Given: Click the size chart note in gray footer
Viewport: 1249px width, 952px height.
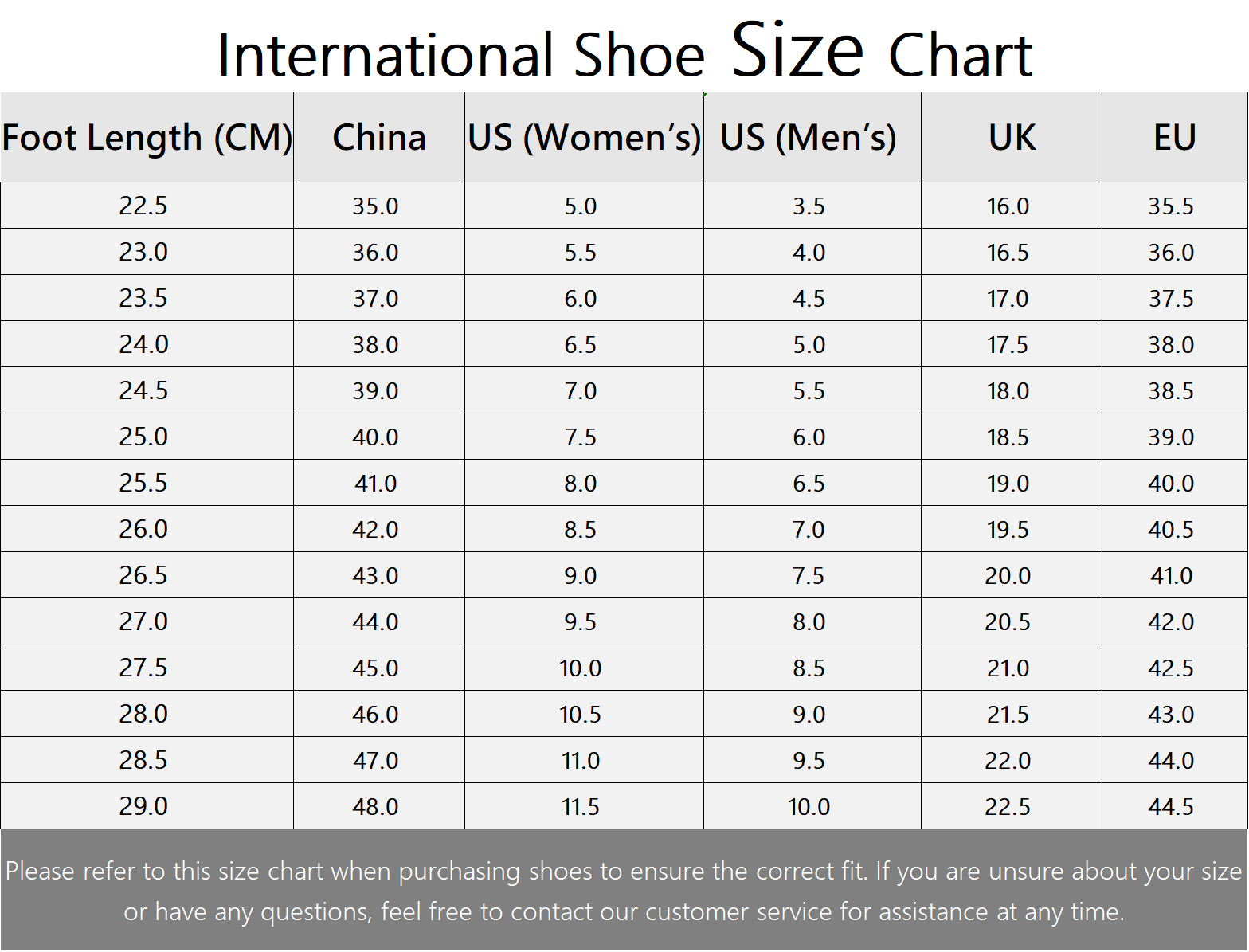Looking at the screenshot, I should 624,891.
